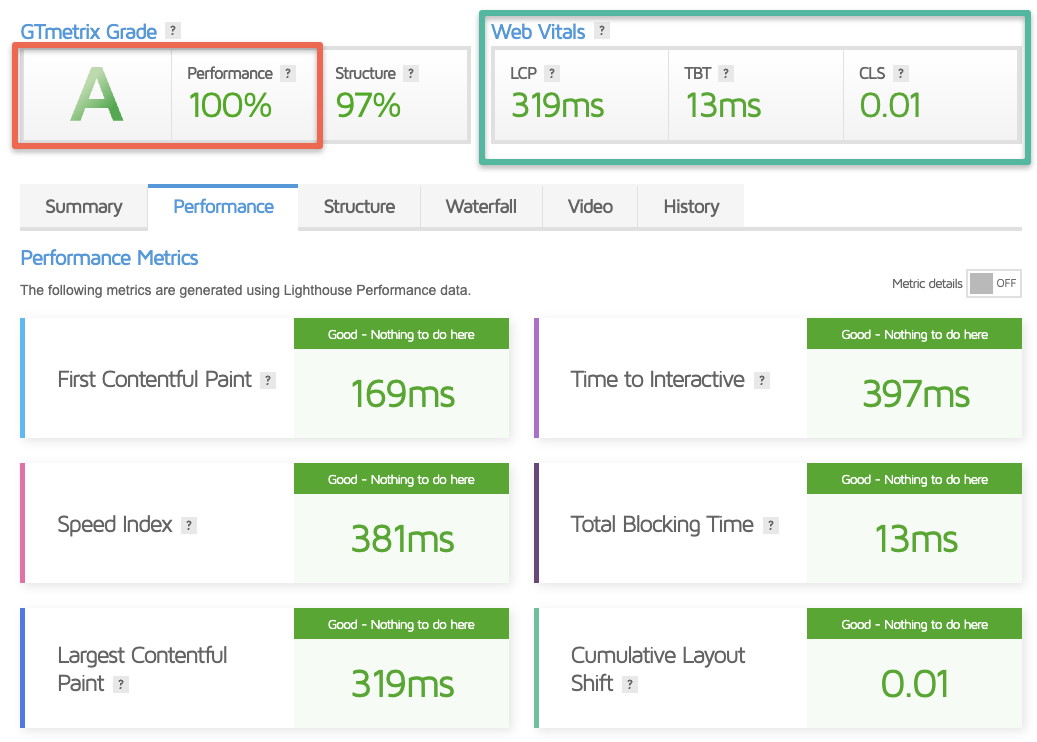Open the GTmetrix Grade help icon

(x=174, y=31)
